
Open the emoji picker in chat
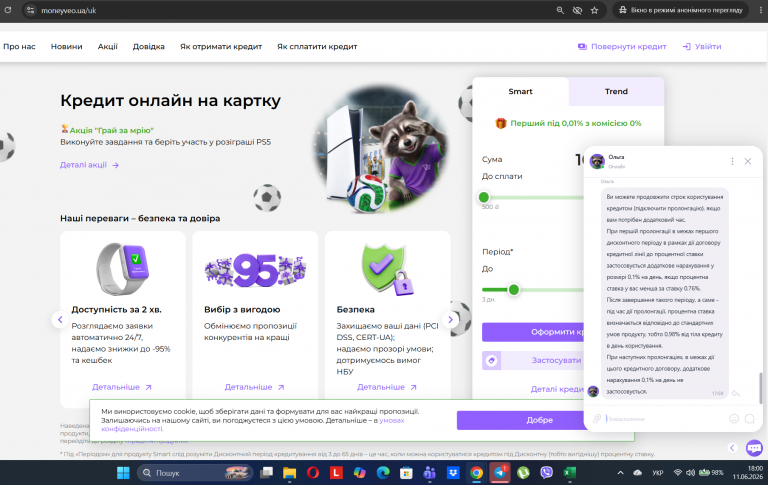(x=734, y=418)
